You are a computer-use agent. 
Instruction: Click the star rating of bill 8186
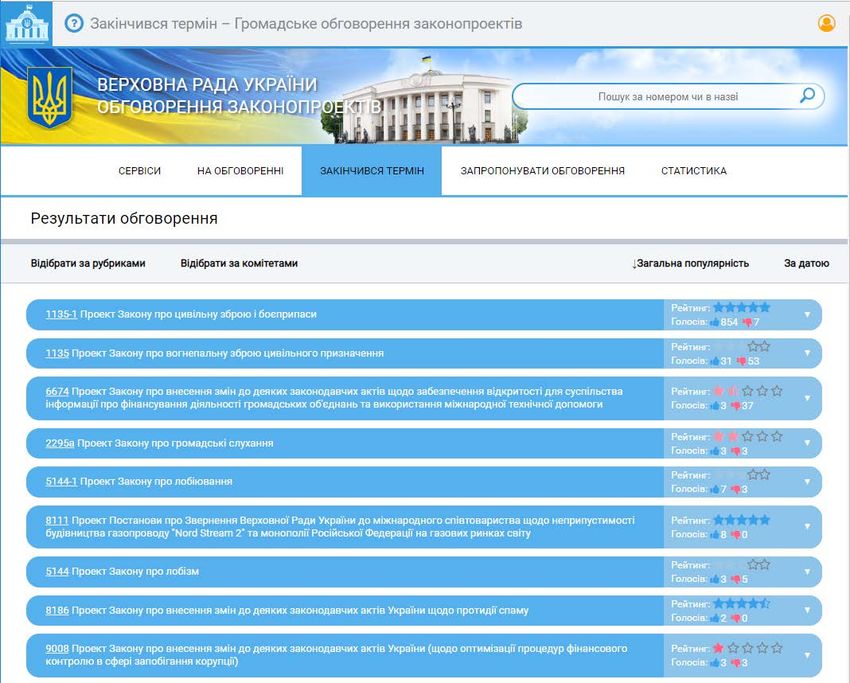click(x=742, y=603)
